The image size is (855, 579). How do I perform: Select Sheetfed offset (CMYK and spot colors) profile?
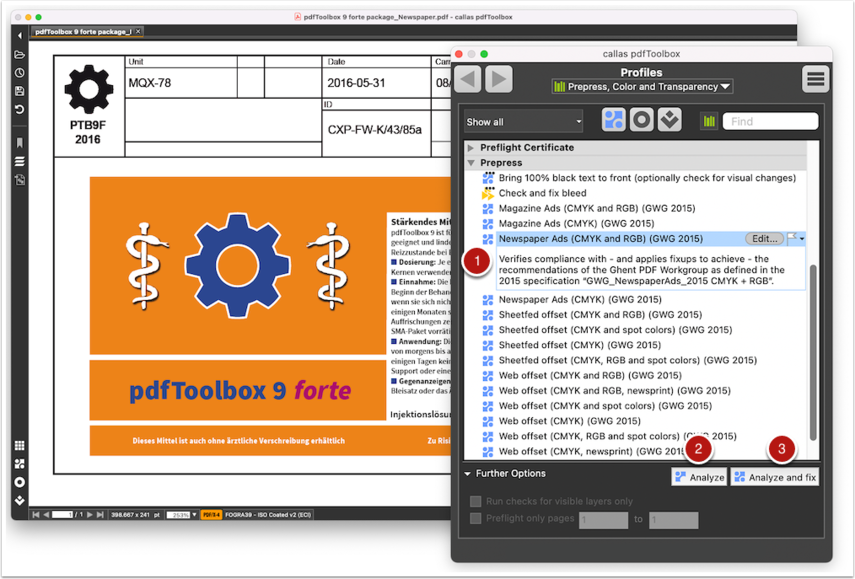point(616,330)
